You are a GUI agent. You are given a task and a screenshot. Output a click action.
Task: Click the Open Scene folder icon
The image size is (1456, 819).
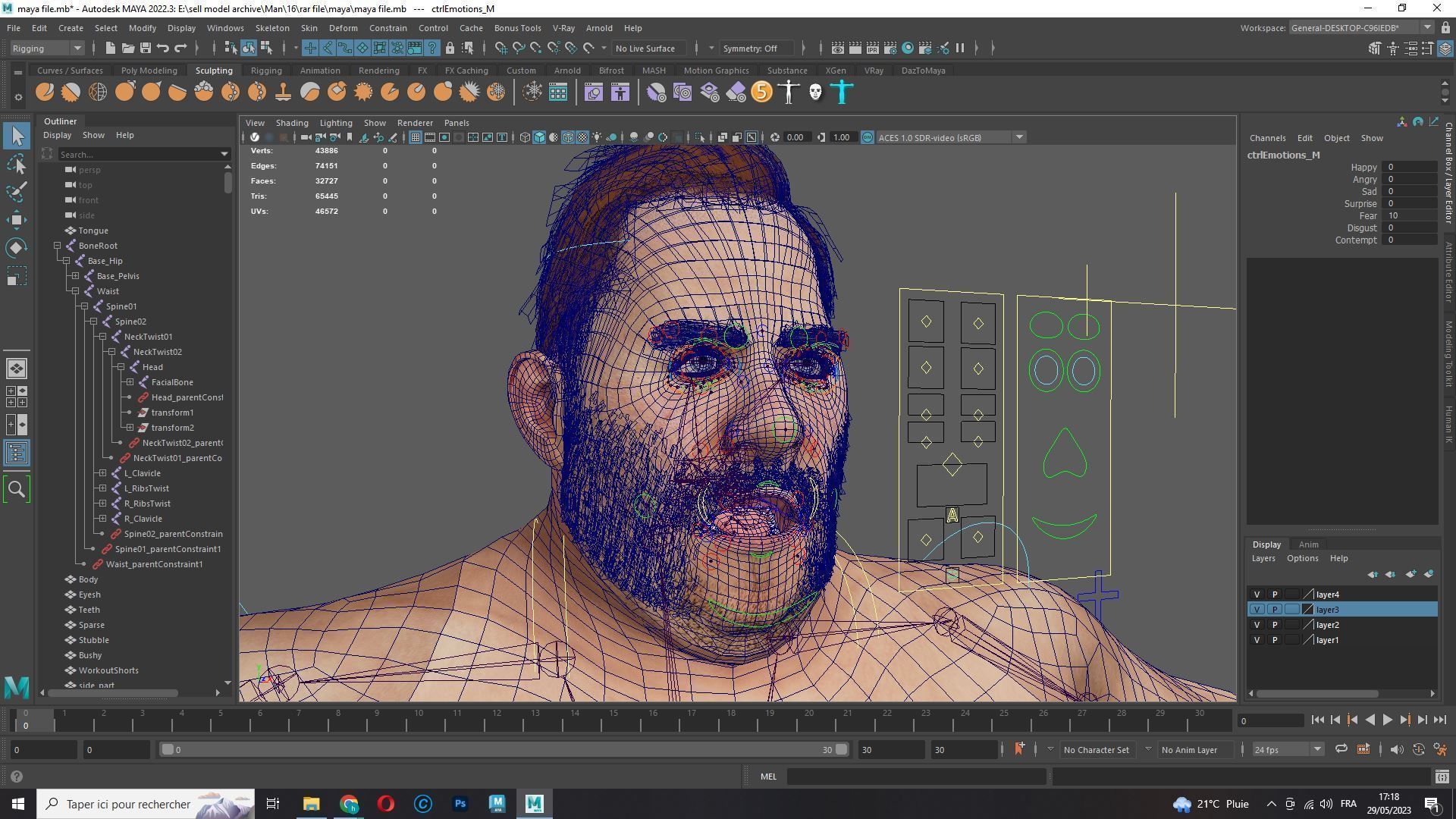[127, 48]
